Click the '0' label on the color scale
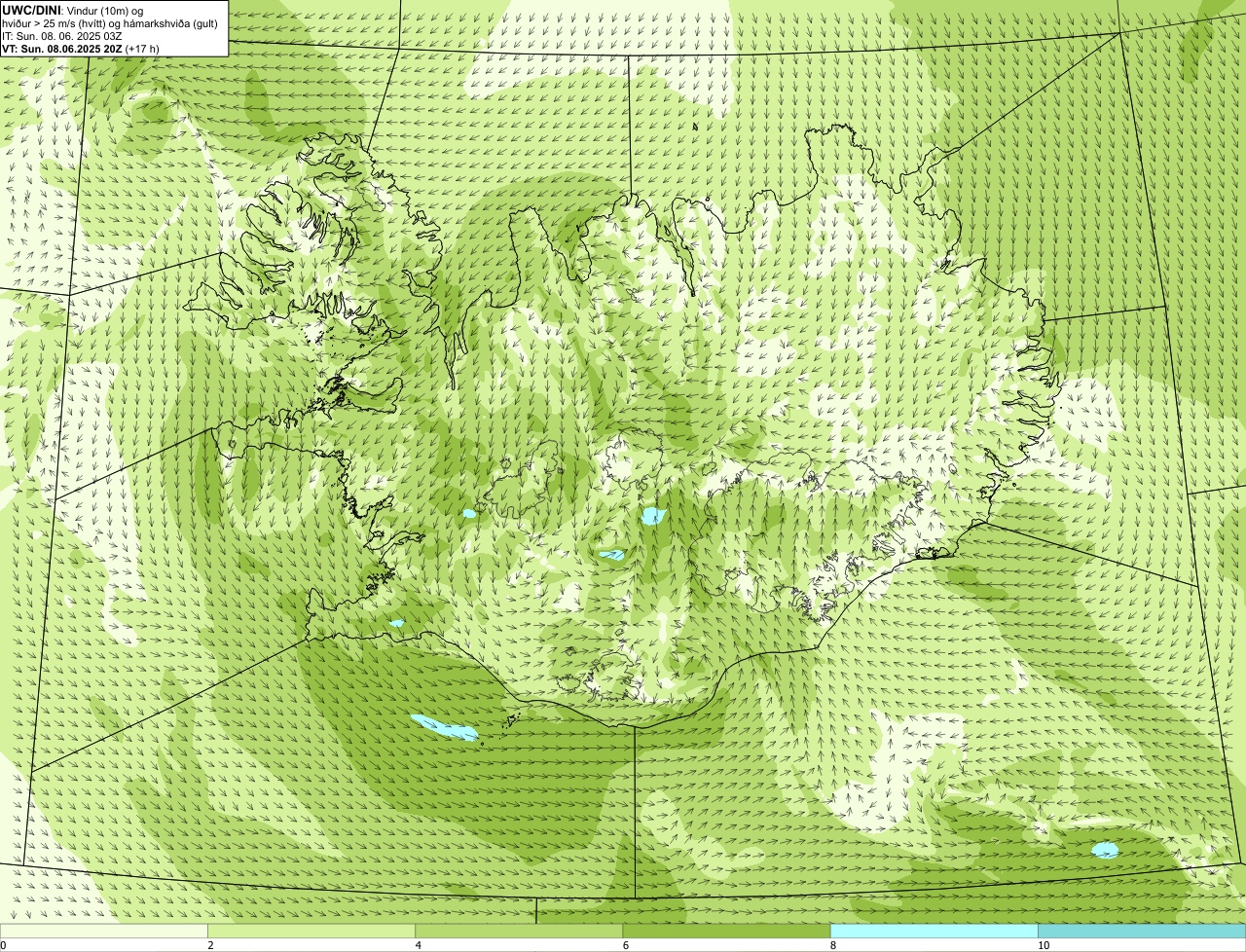Screen dimensions: 1246x952 [x=3, y=945]
